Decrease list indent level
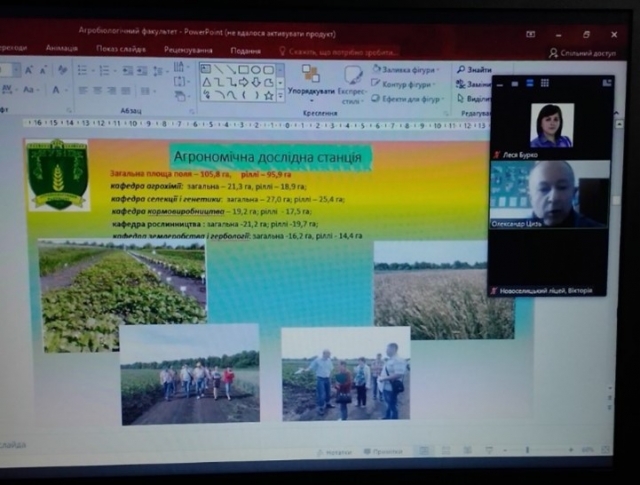Image resolution: width=640 pixels, height=485 pixels. (x=127, y=71)
